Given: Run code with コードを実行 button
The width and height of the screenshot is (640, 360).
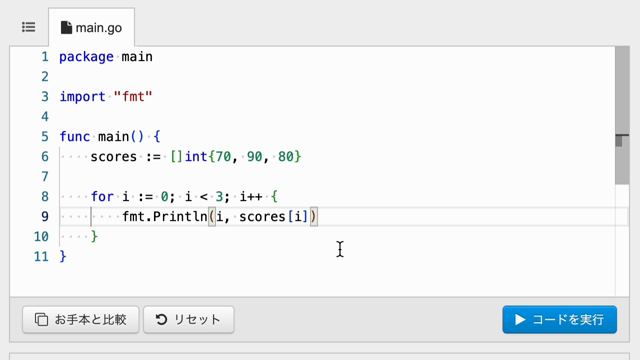Looking at the screenshot, I should (560, 320).
